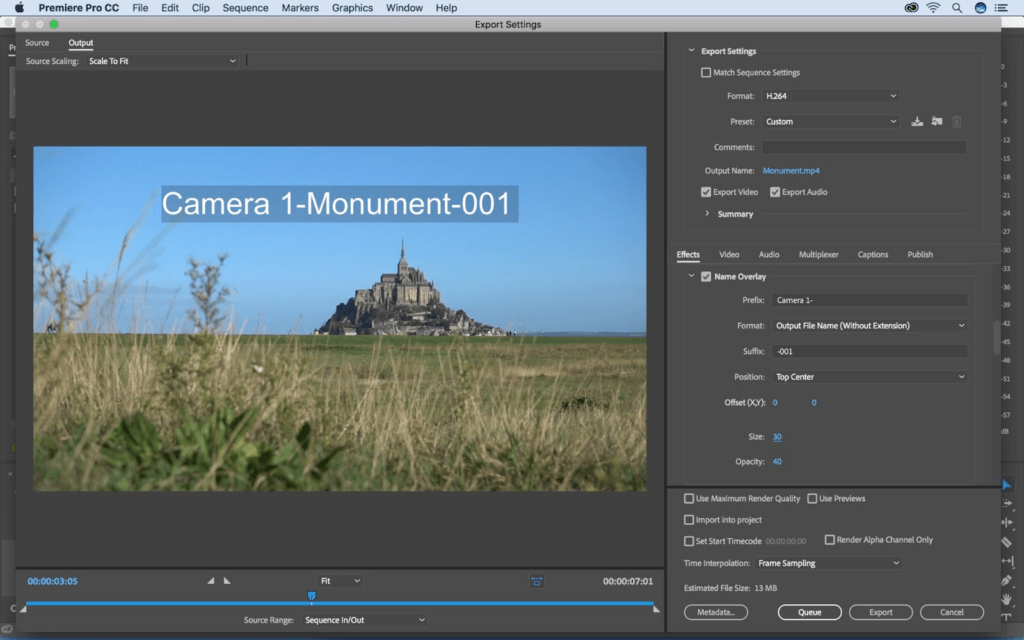Viewport: 1024px width, 640px height.
Task: Enable Use Maximum Render Quality
Action: coord(689,498)
